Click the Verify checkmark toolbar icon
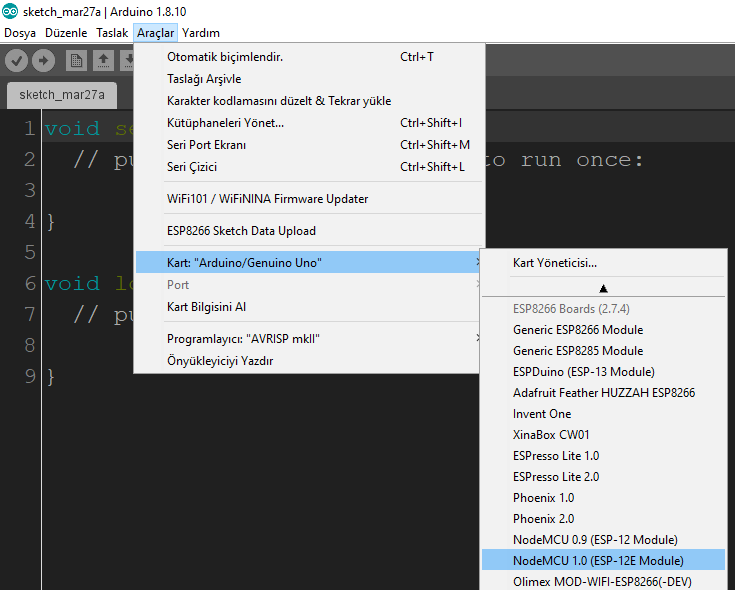 pos(16,61)
